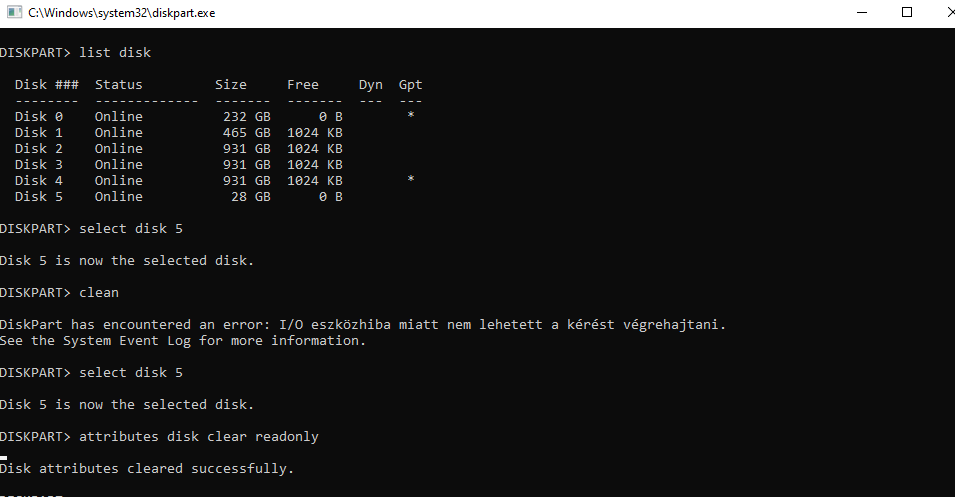Click the diskpart.exe title bar icon
The height and width of the screenshot is (497, 955).
coord(13,13)
